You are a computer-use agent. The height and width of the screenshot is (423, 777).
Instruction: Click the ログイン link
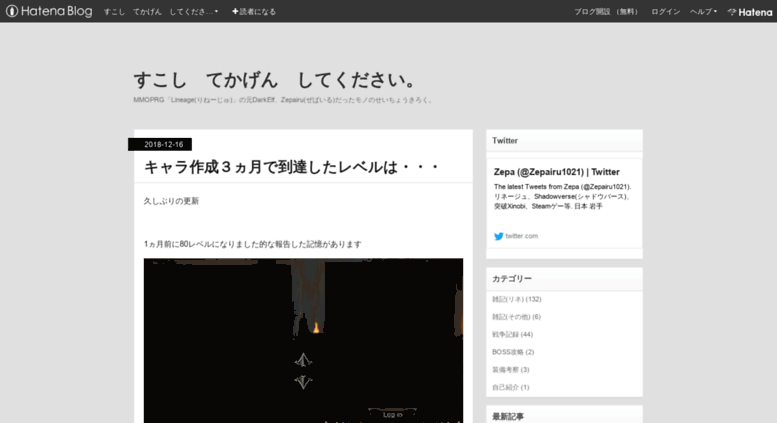[x=666, y=11]
